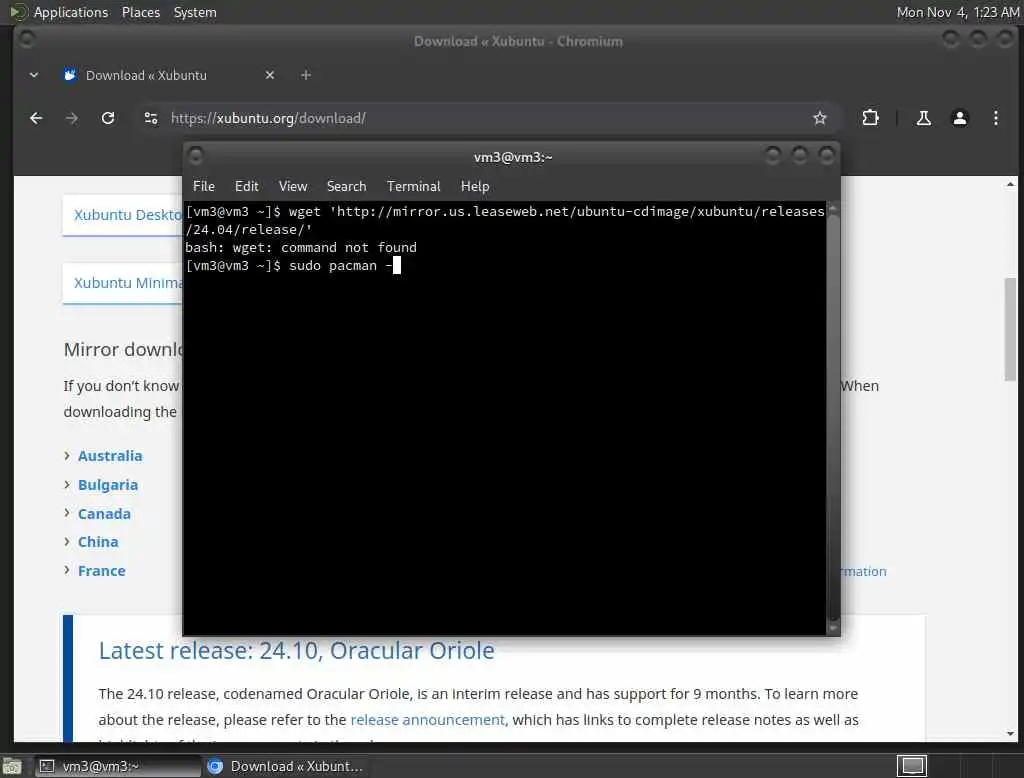Open the Xubuntu Desktop download tab
1024x778 pixels.
pos(123,215)
